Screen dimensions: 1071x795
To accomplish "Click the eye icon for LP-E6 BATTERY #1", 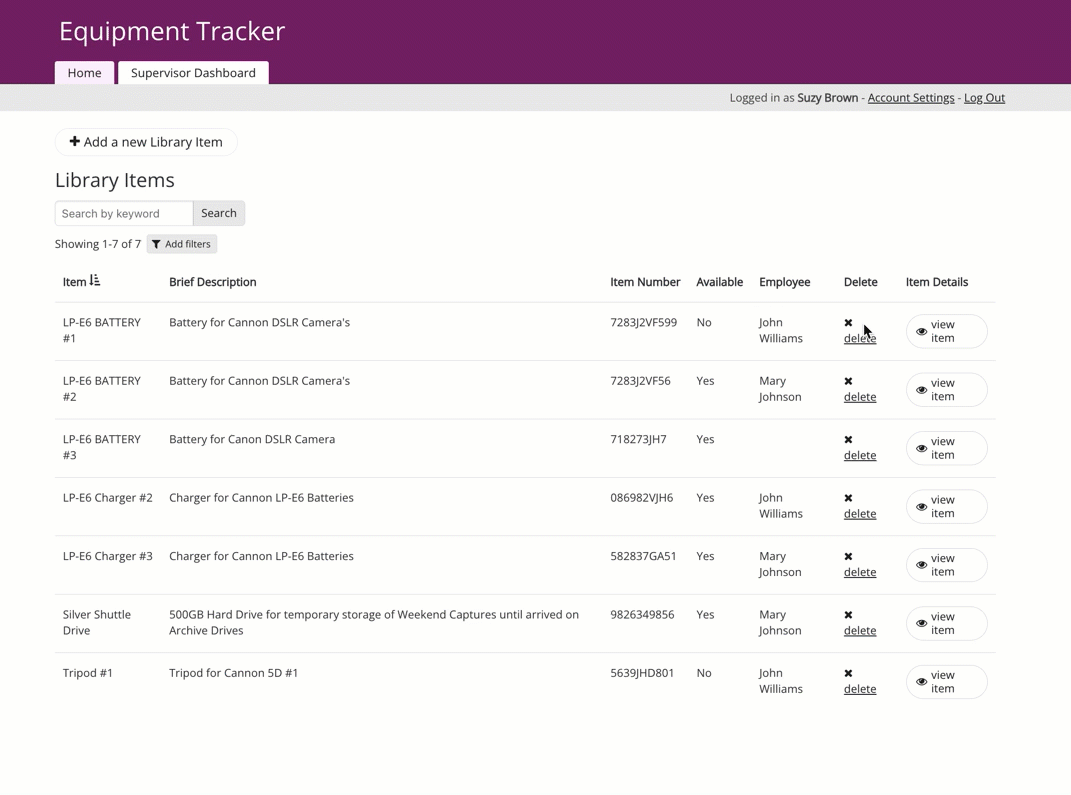I will [922, 332].
